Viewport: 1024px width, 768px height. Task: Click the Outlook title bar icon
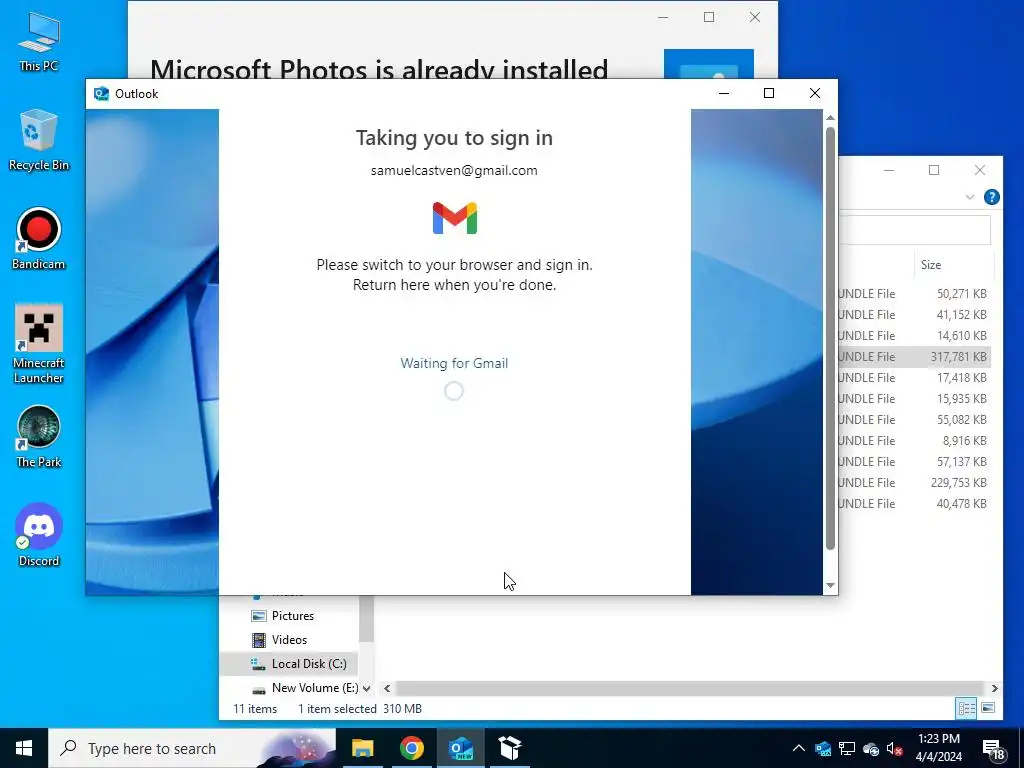[x=101, y=93]
